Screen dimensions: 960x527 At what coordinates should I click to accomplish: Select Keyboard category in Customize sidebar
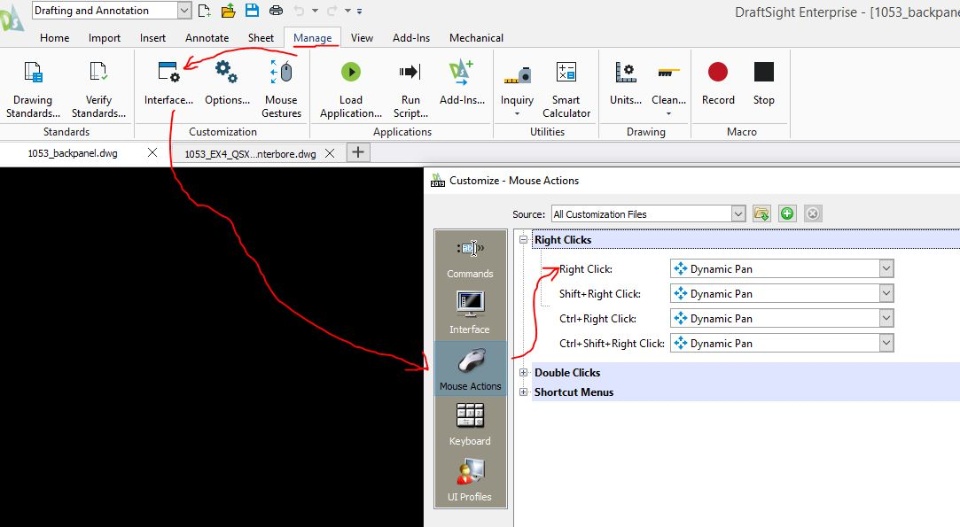point(470,424)
